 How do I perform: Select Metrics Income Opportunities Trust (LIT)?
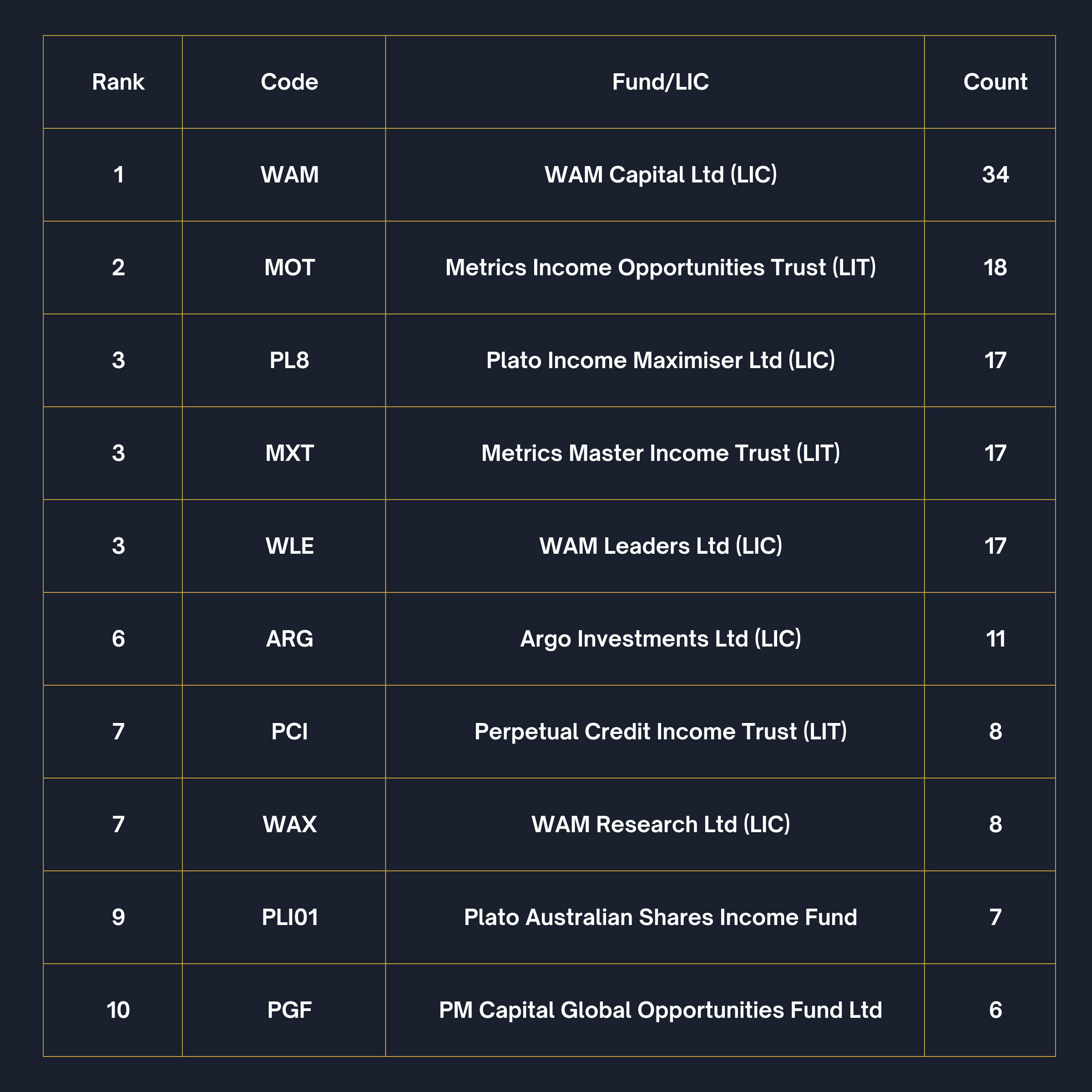pos(660,268)
